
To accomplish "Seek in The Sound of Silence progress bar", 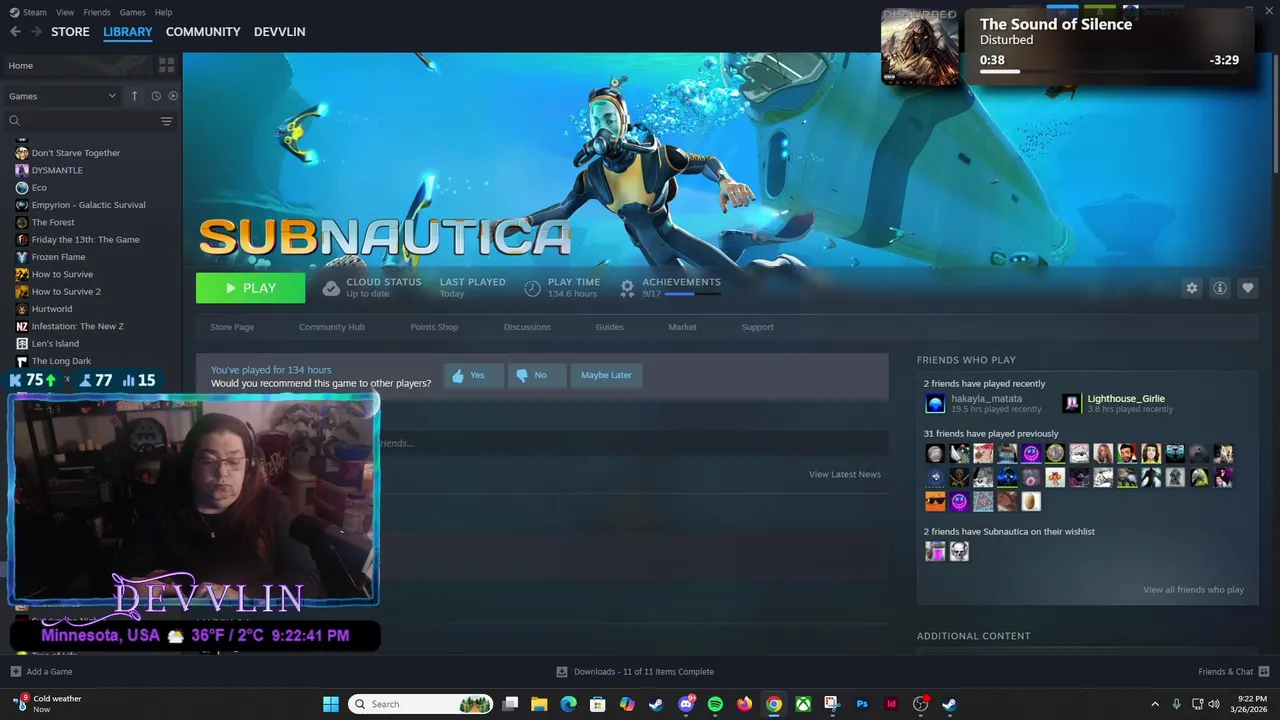I will tap(1109, 72).
